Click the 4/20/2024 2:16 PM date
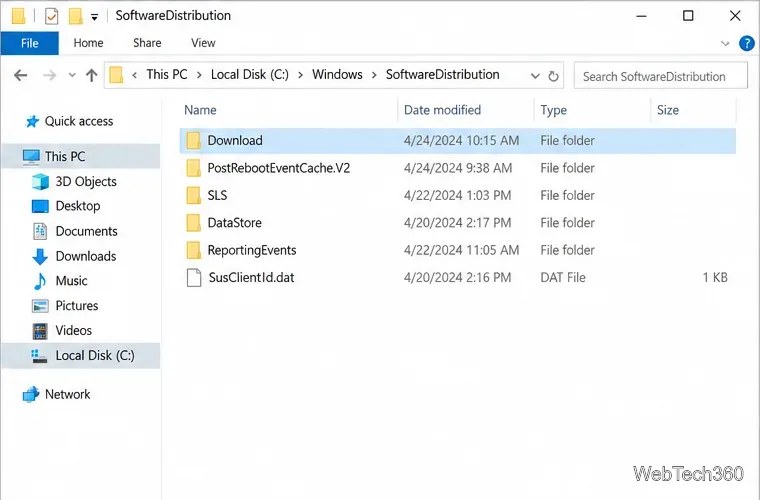Image resolution: width=760 pixels, height=500 pixels. coord(458,278)
